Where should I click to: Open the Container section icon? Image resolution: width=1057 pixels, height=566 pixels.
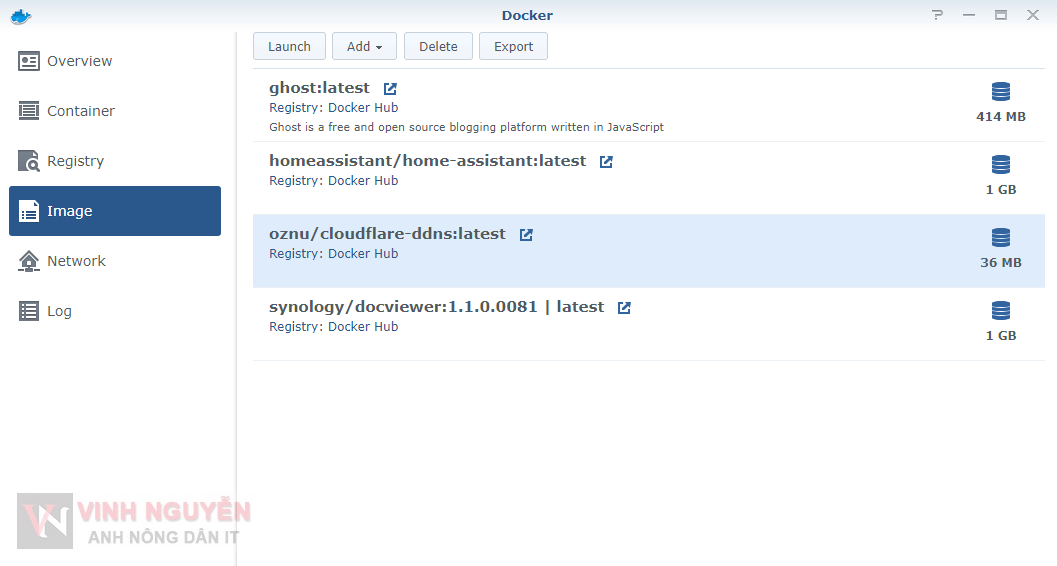[28, 111]
